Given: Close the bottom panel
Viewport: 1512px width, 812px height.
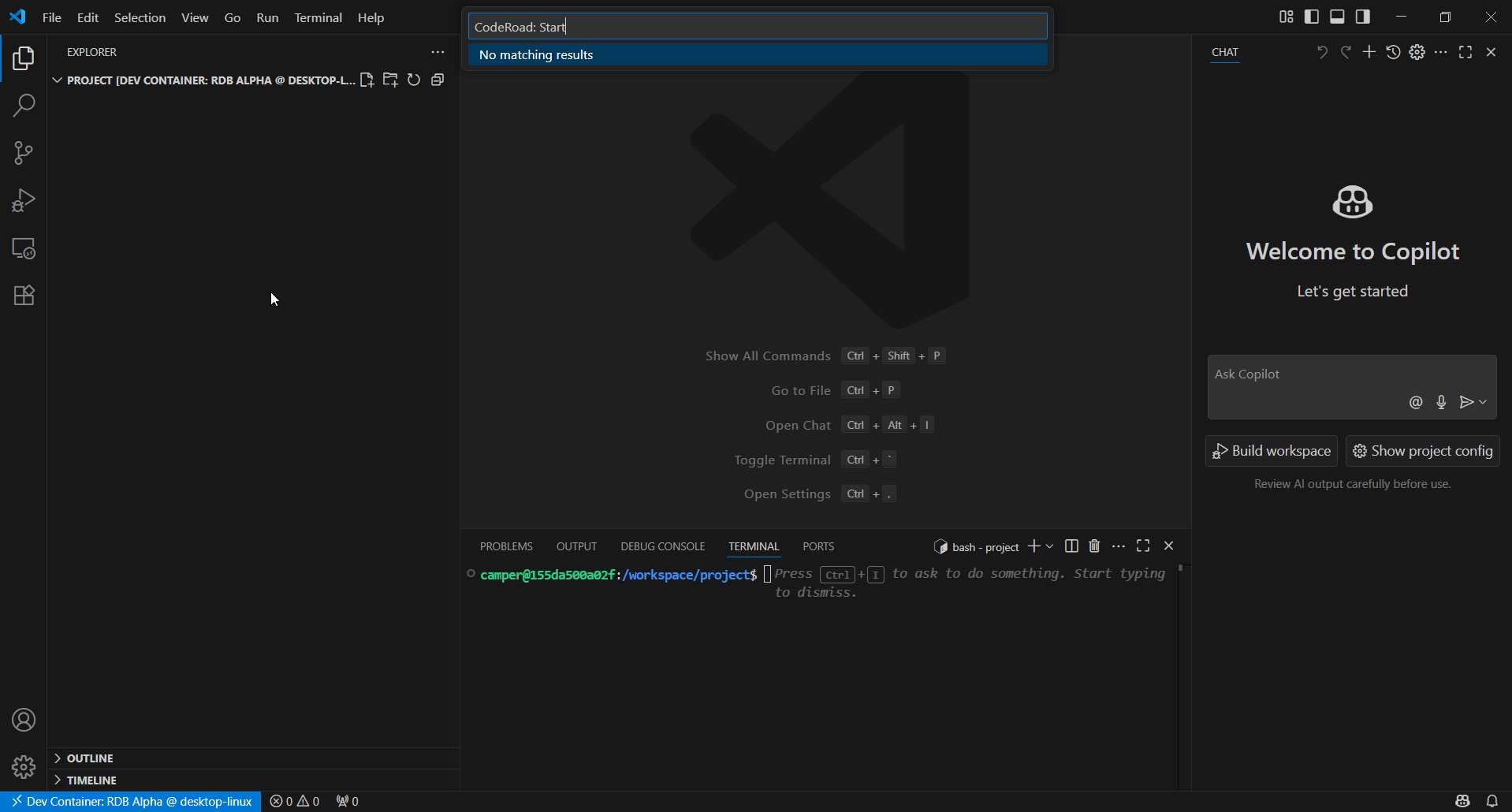Looking at the screenshot, I should pyautogui.click(x=1169, y=546).
